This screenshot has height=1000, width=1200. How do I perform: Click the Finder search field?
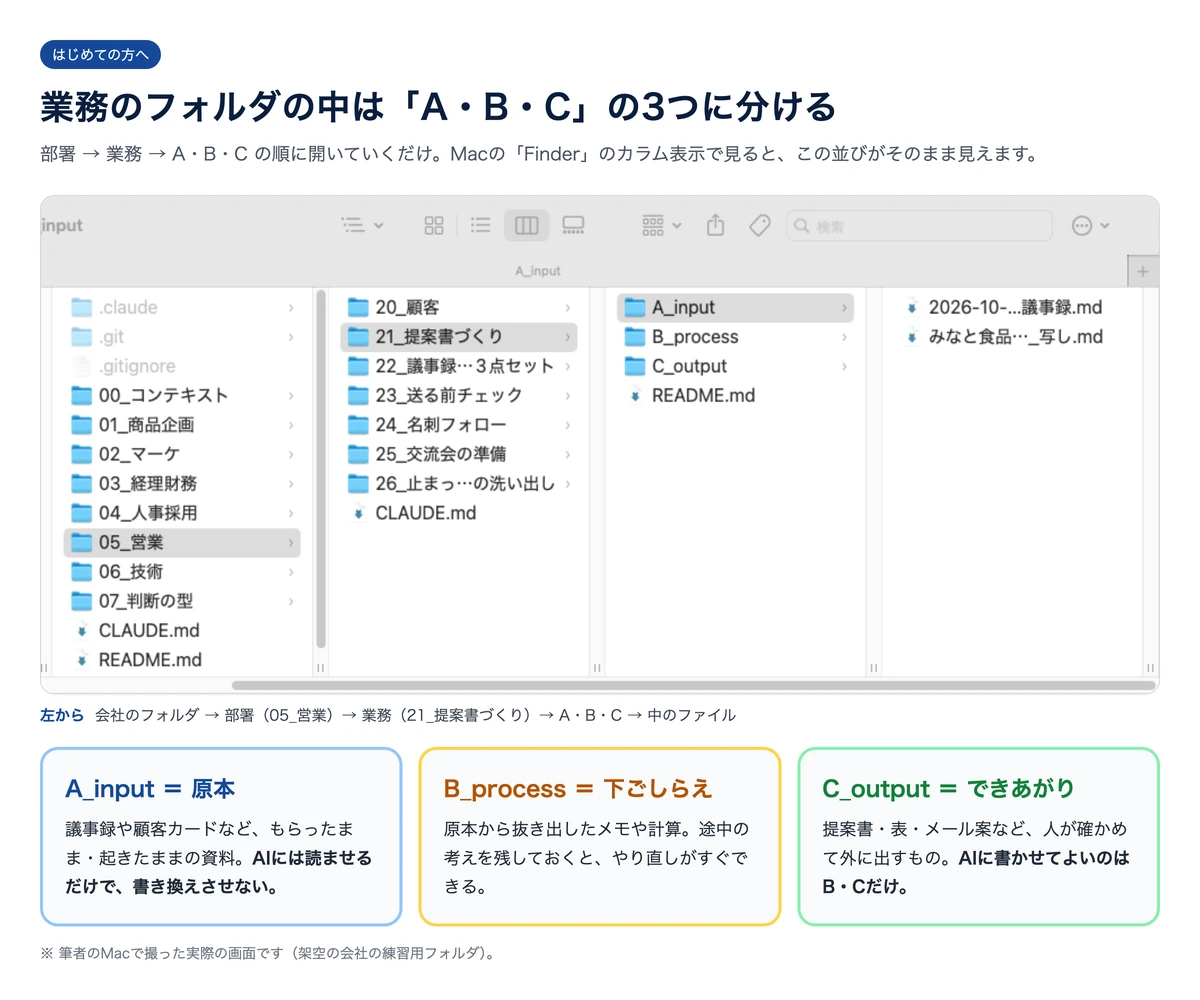919,226
